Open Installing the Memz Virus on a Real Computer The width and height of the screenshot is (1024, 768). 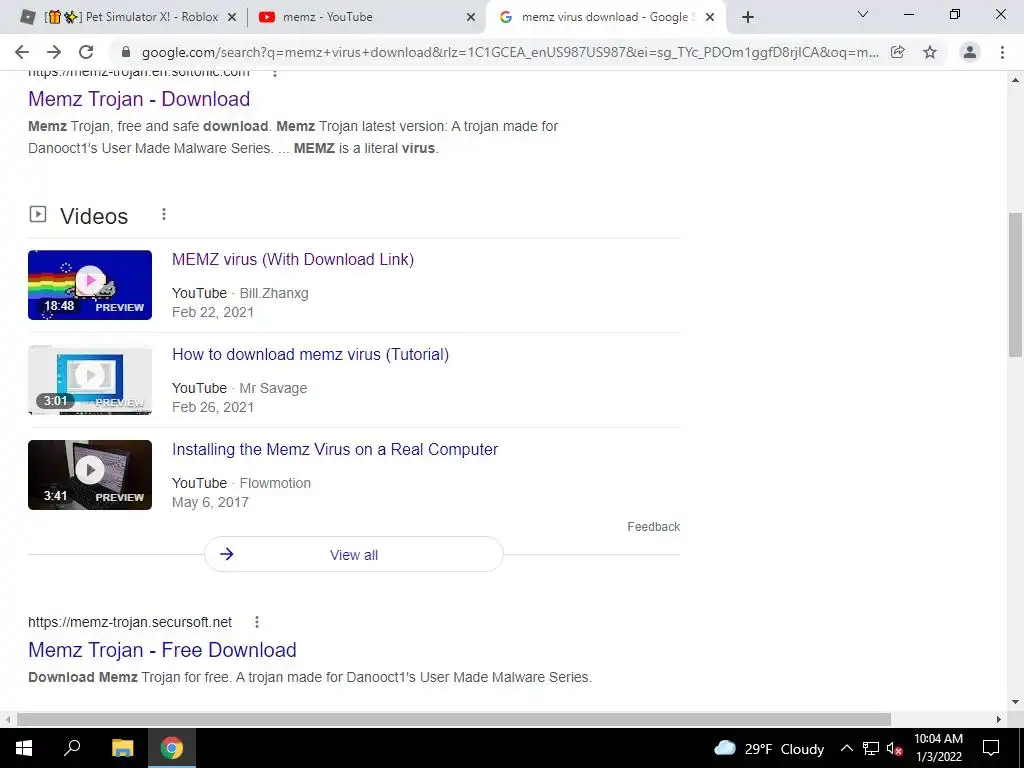coord(335,449)
